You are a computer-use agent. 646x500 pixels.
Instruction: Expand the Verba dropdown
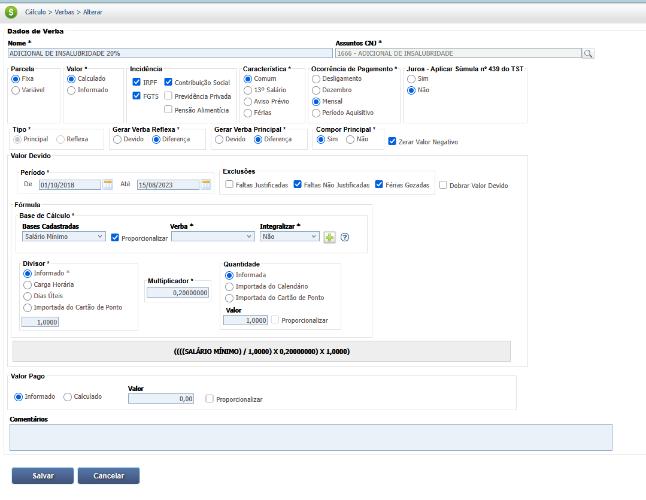(x=212, y=237)
